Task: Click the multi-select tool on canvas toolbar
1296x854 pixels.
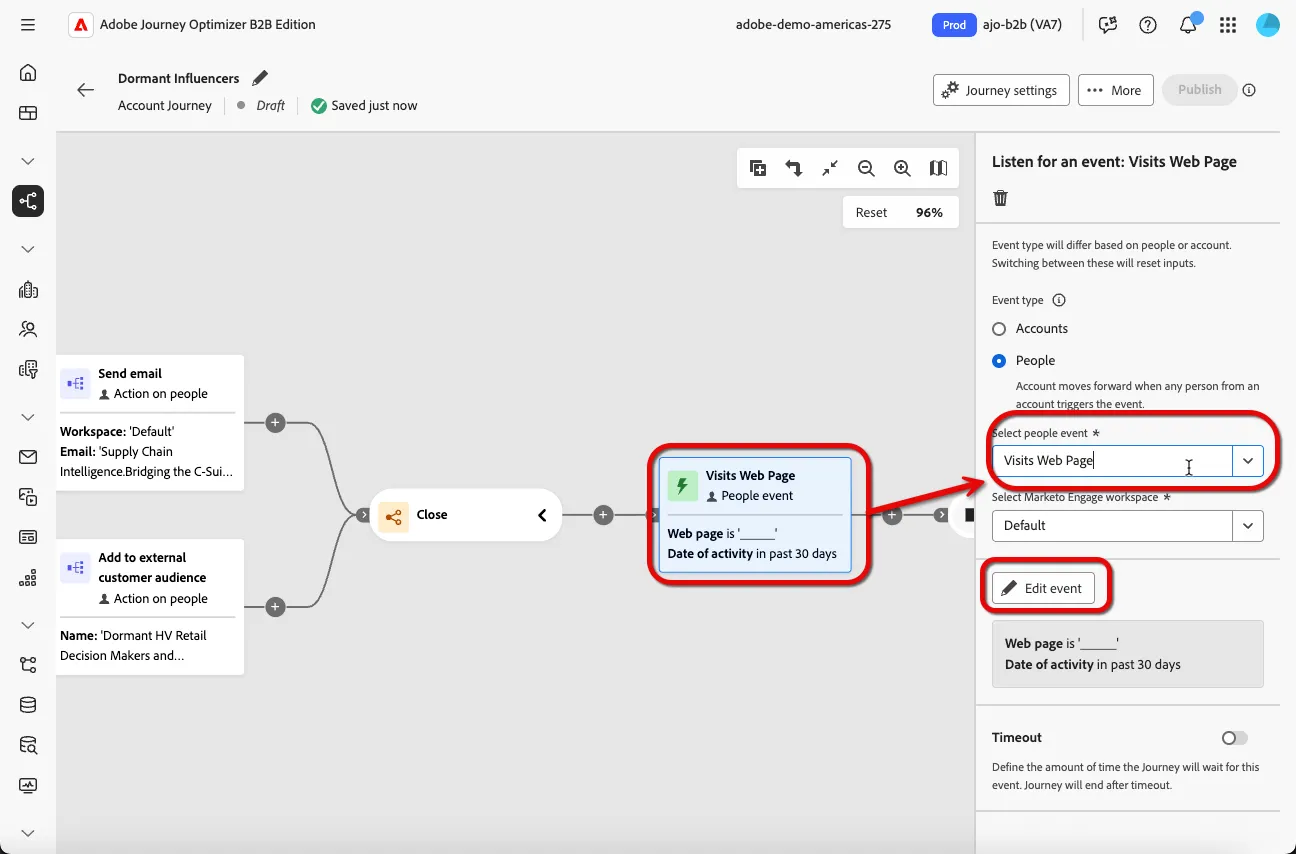Action: pyautogui.click(x=758, y=169)
